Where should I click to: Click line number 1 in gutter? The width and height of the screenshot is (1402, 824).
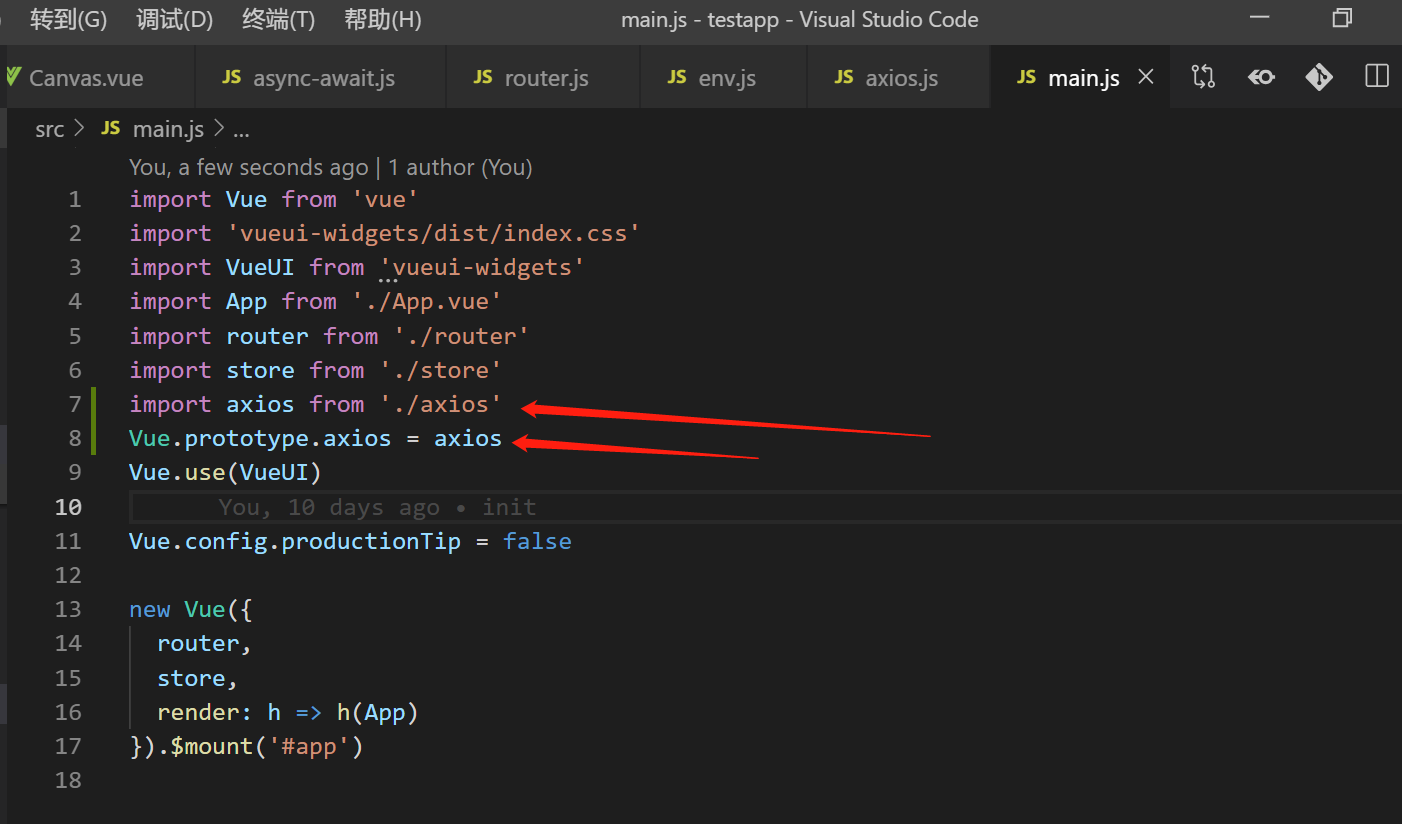click(75, 199)
